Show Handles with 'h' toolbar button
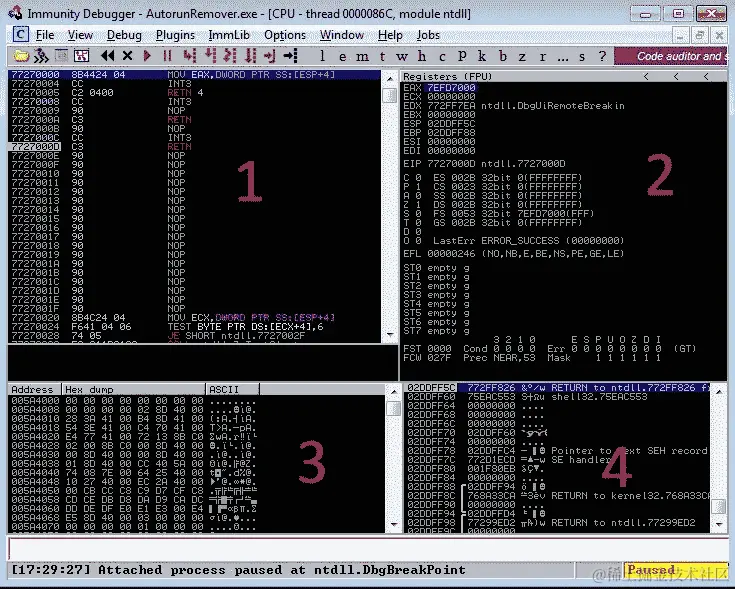Image resolution: width=735 pixels, height=589 pixels. [422, 57]
